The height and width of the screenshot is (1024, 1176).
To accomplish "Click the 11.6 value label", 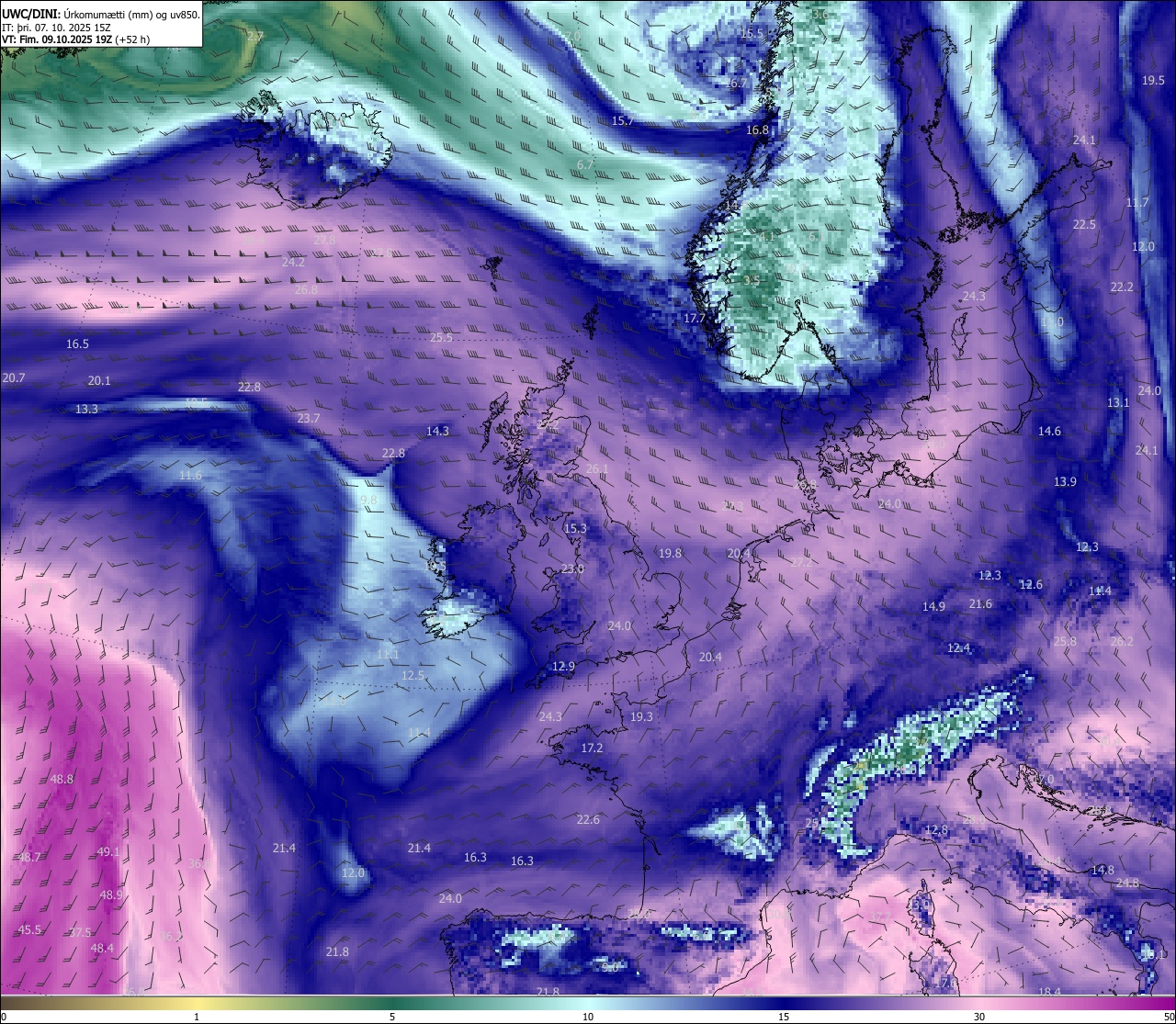I will (x=190, y=476).
